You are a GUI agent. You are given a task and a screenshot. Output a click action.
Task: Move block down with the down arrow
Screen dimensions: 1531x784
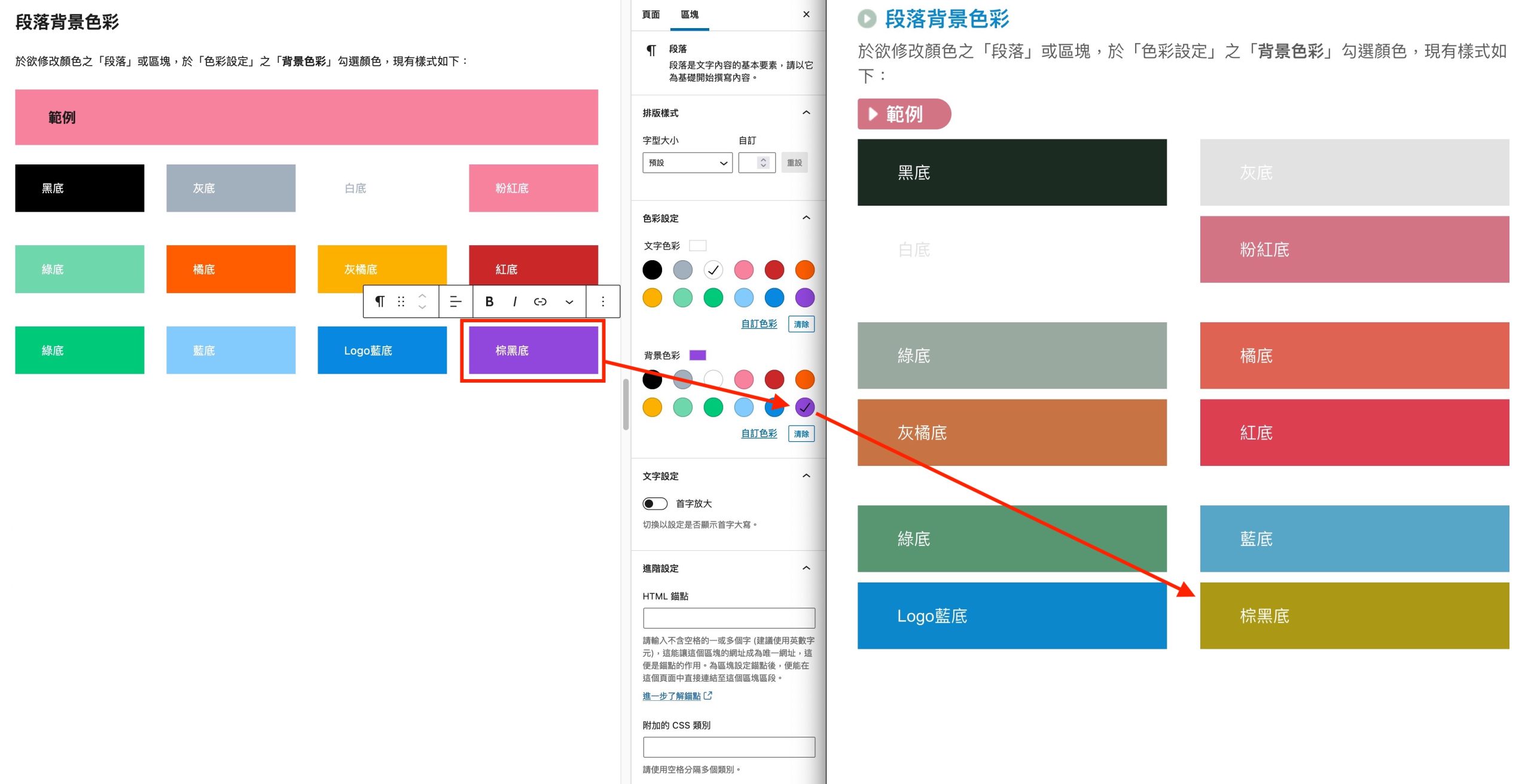[x=422, y=307]
